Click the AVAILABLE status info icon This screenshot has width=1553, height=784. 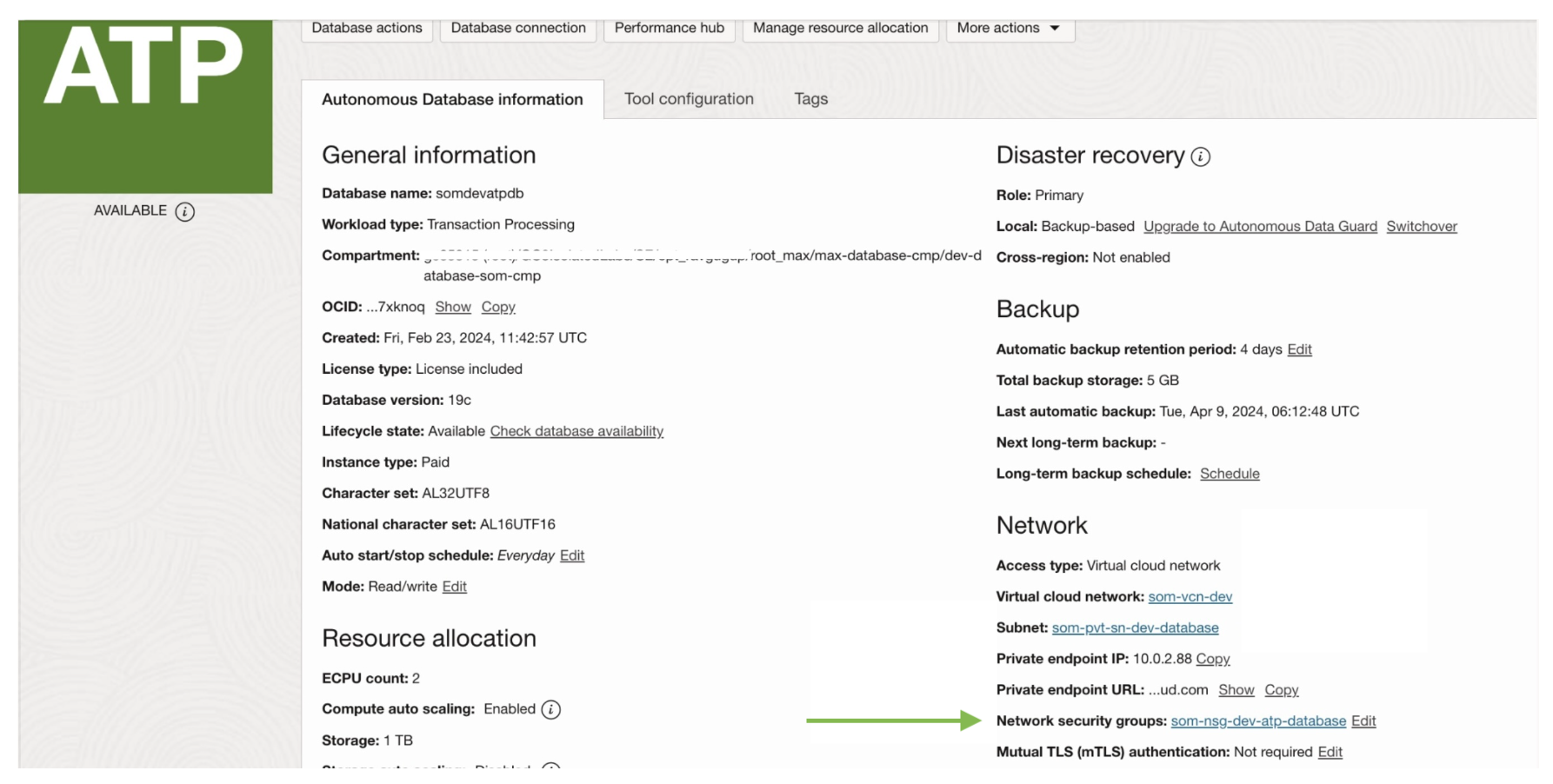pos(184,211)
